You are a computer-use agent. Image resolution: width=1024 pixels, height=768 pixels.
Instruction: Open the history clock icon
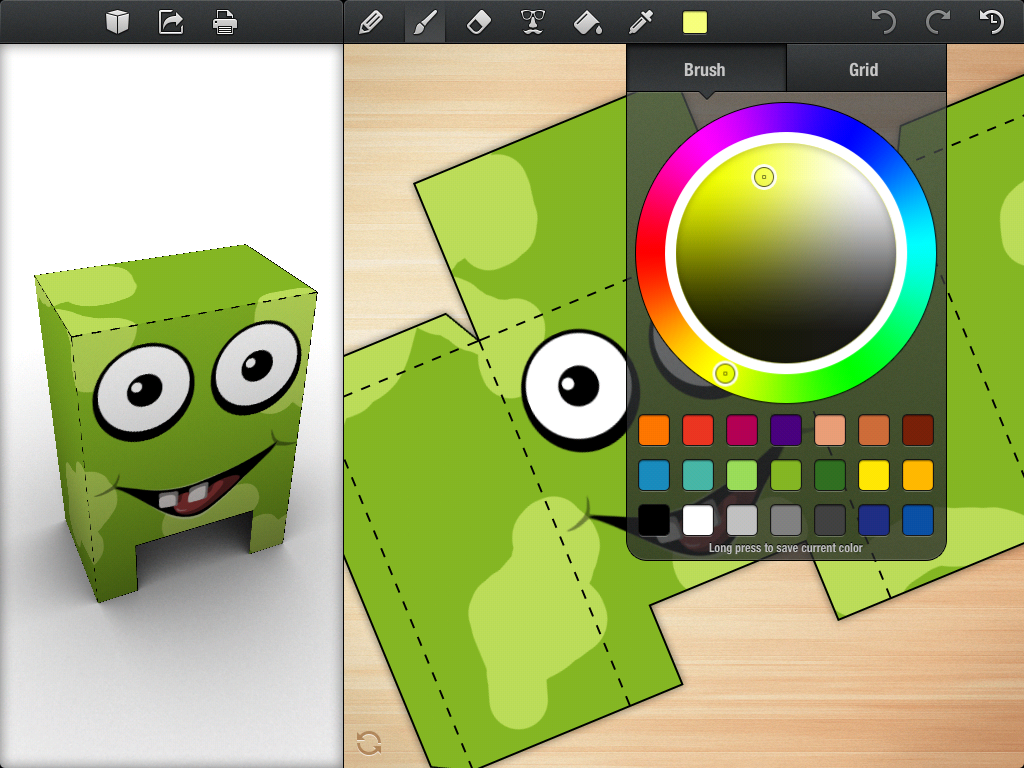point(990,22)
